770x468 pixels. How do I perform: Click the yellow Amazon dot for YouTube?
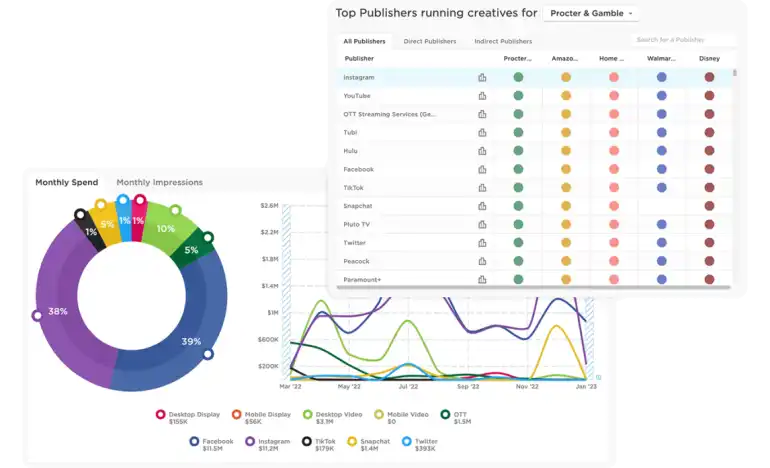click(x=566, y=96)
